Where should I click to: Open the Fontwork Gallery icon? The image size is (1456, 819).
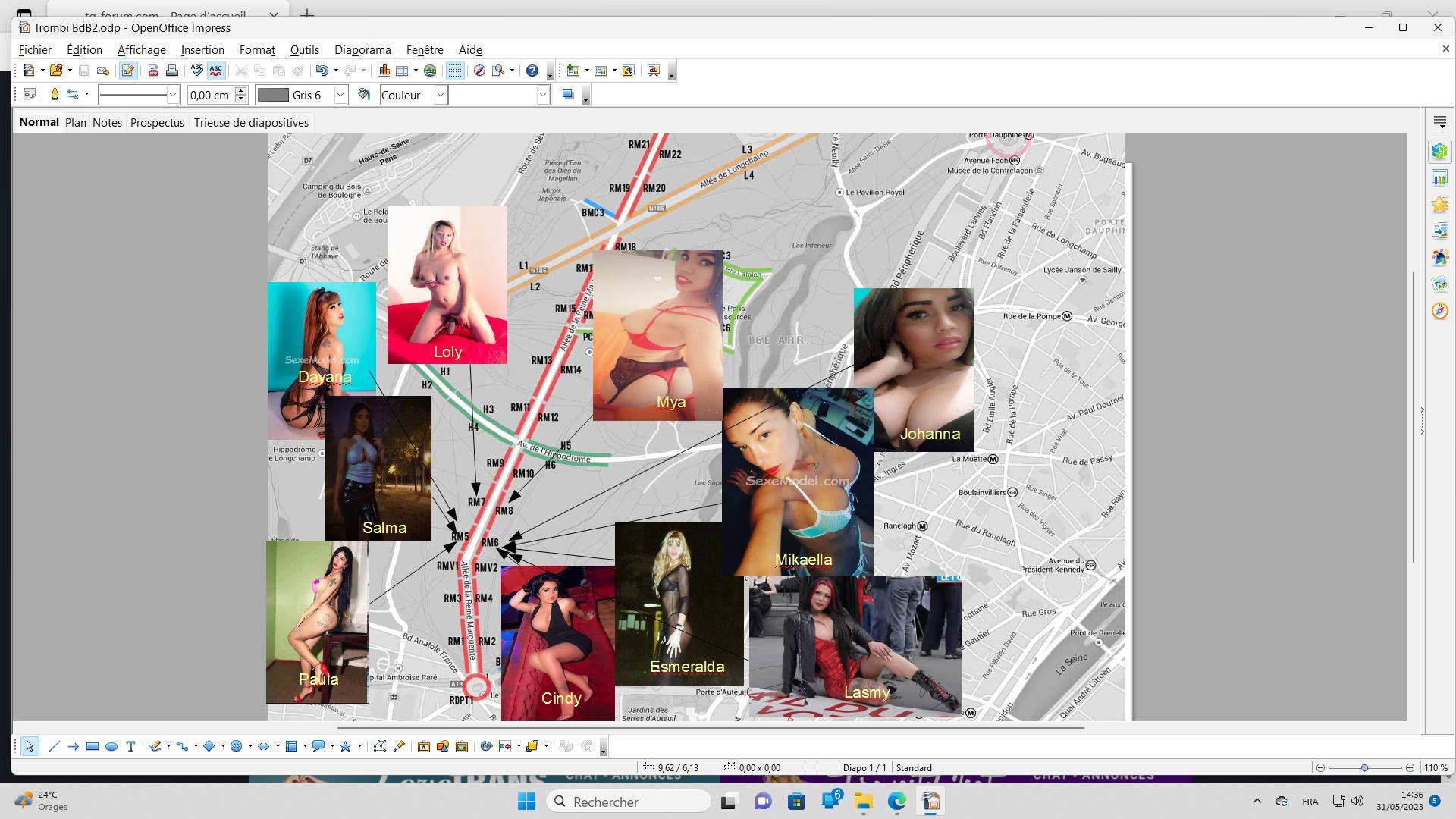(424, 747)
